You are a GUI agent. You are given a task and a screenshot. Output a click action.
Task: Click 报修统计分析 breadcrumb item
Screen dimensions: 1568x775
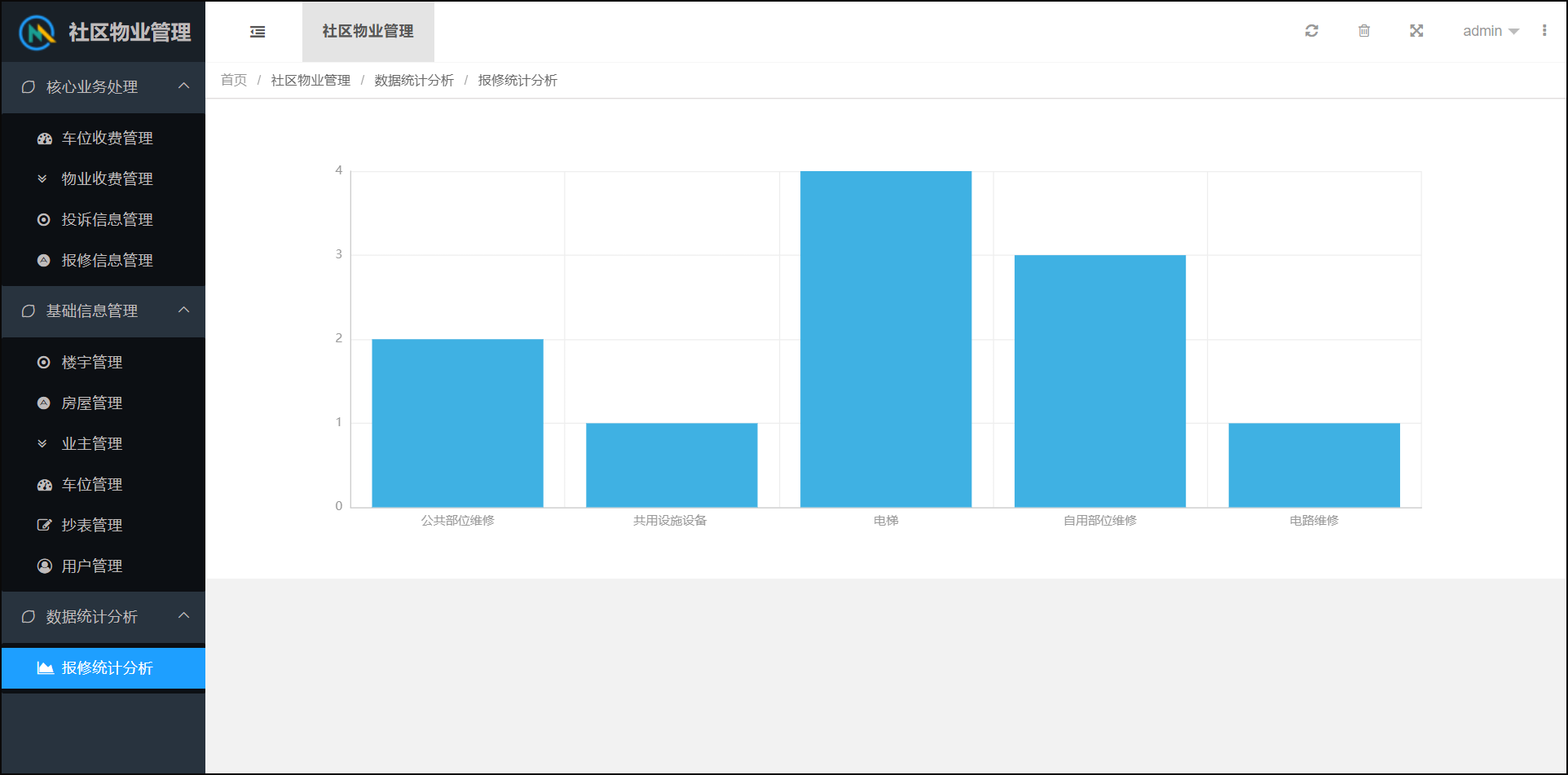pos(518,80)
